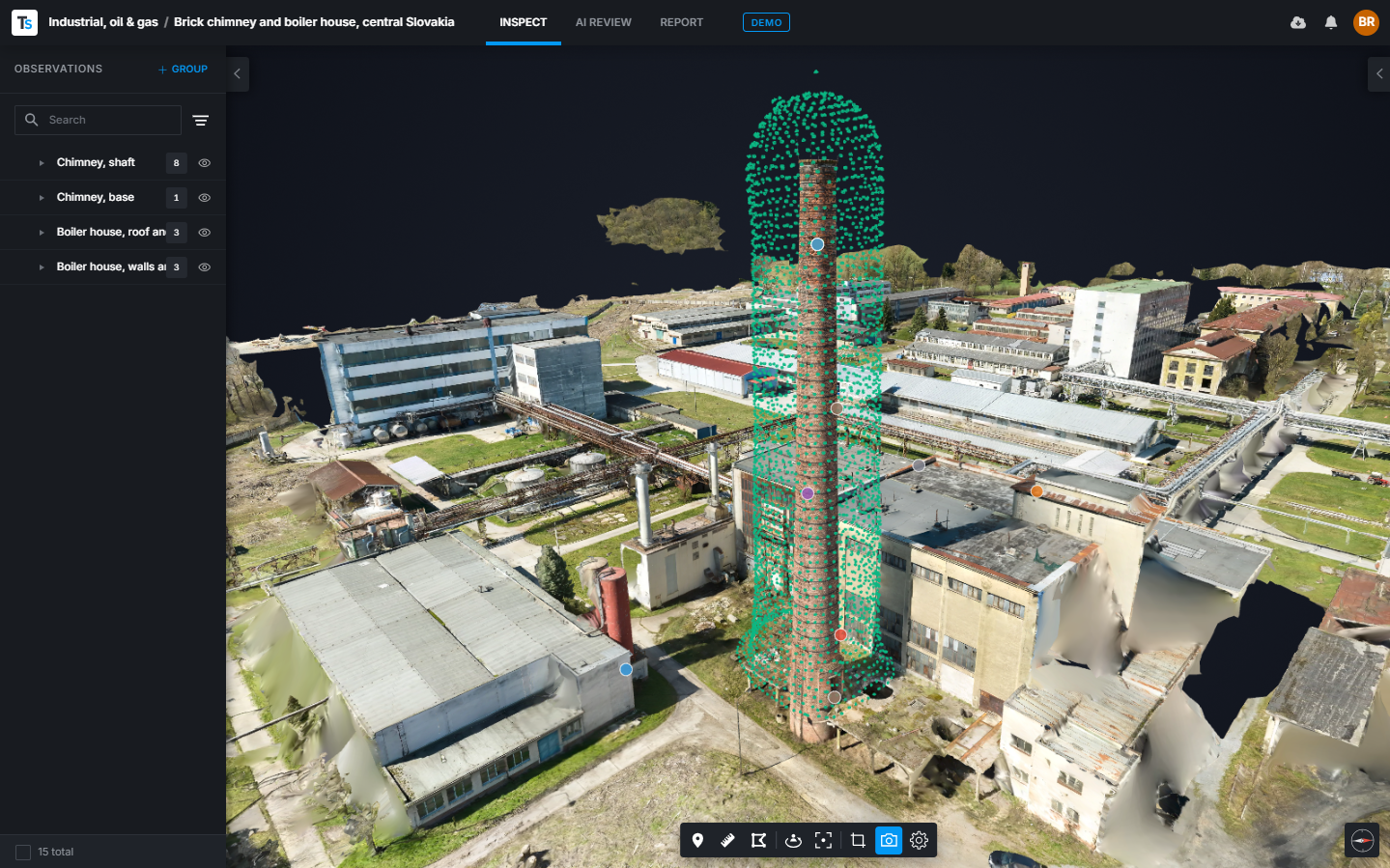Screen dimensions: 1390x868
Task: Toggle visibility of Boiler house, roof group
Action: click(x=205, y=233)
